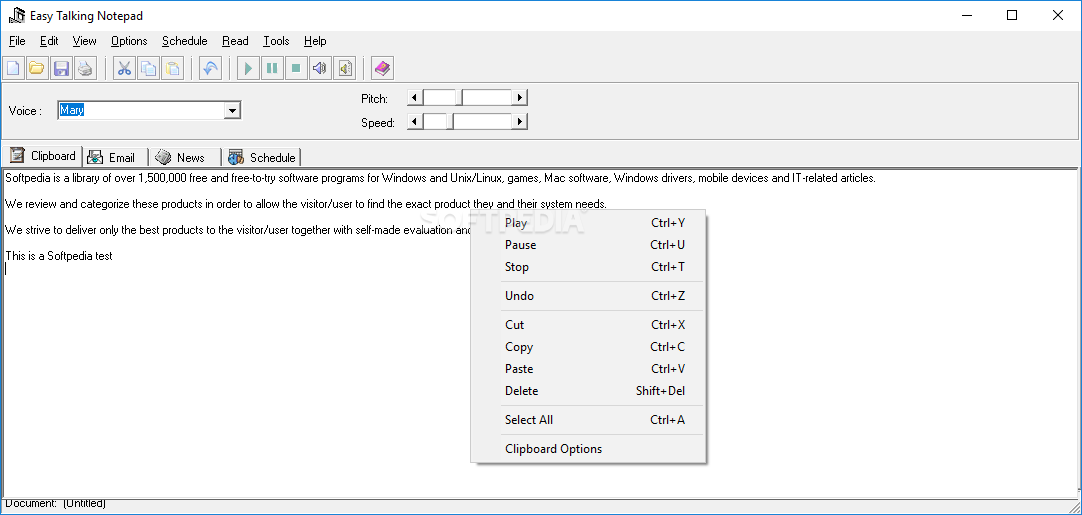Open the Edit menu
Image resolution: width=1082 pixels, height=515 pixels.
click(49, 41)
